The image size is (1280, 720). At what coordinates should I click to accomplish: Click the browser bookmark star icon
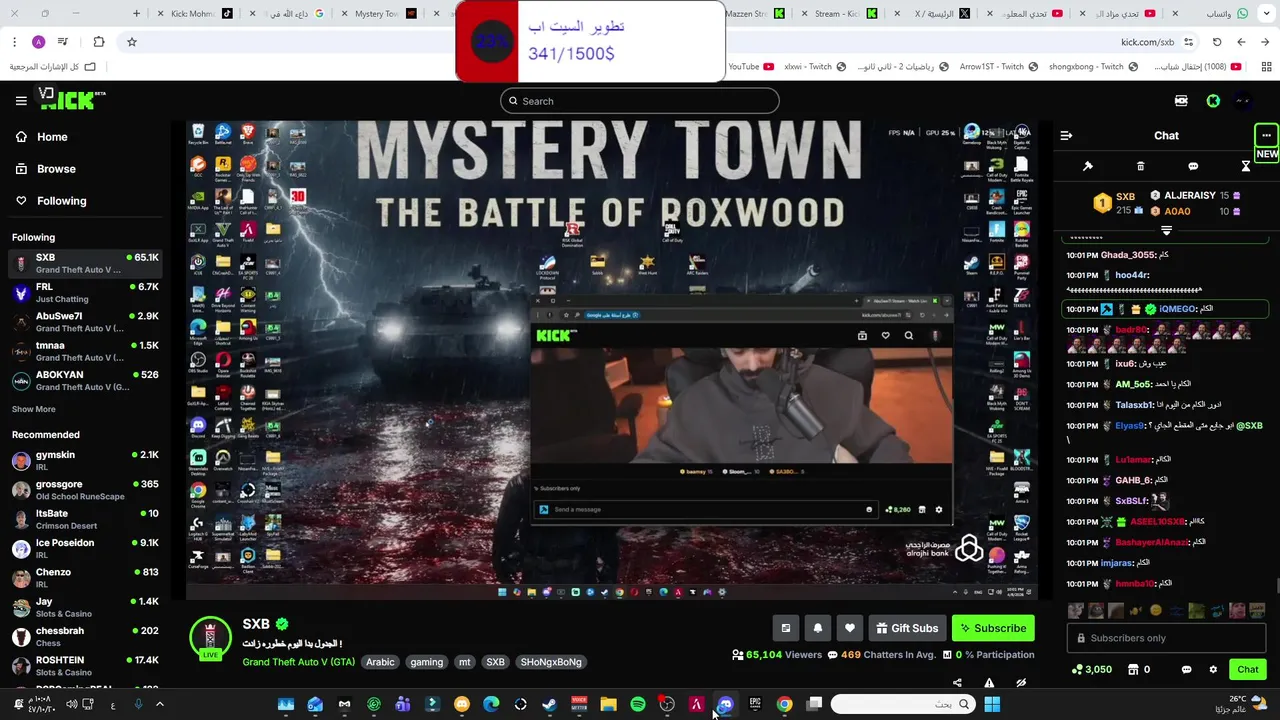131,42
